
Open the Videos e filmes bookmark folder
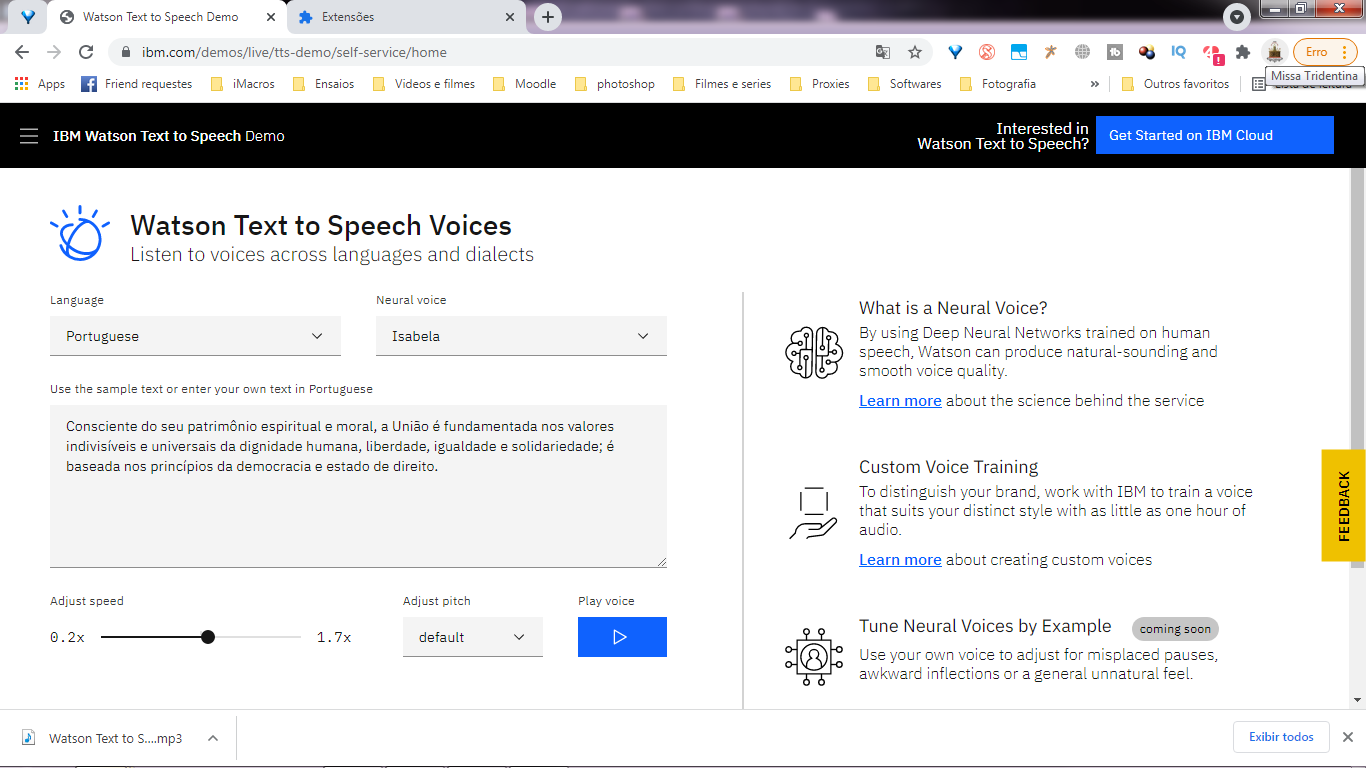(424, 84)
